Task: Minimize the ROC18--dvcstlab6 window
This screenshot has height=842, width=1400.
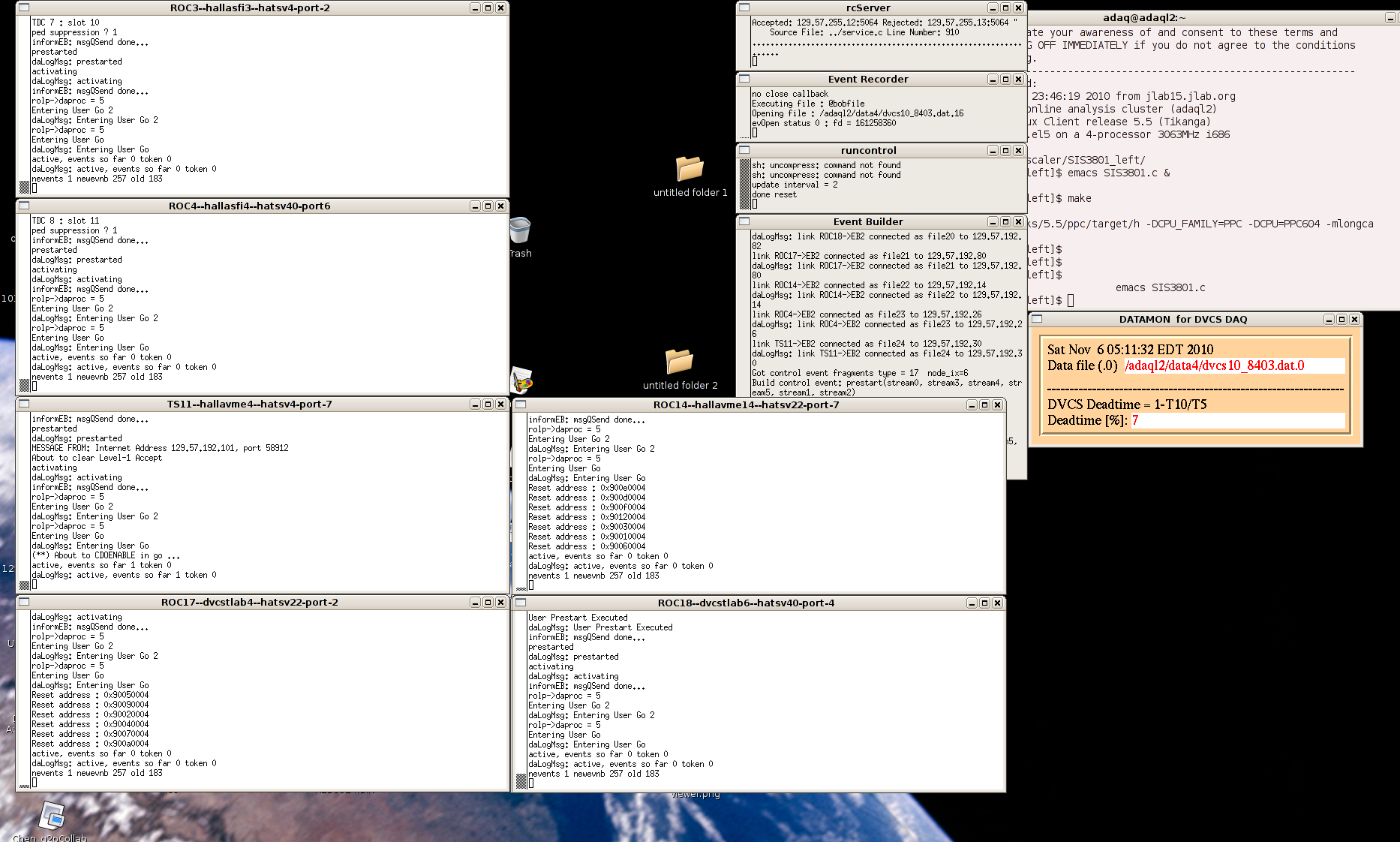Action: coord(972,603)
